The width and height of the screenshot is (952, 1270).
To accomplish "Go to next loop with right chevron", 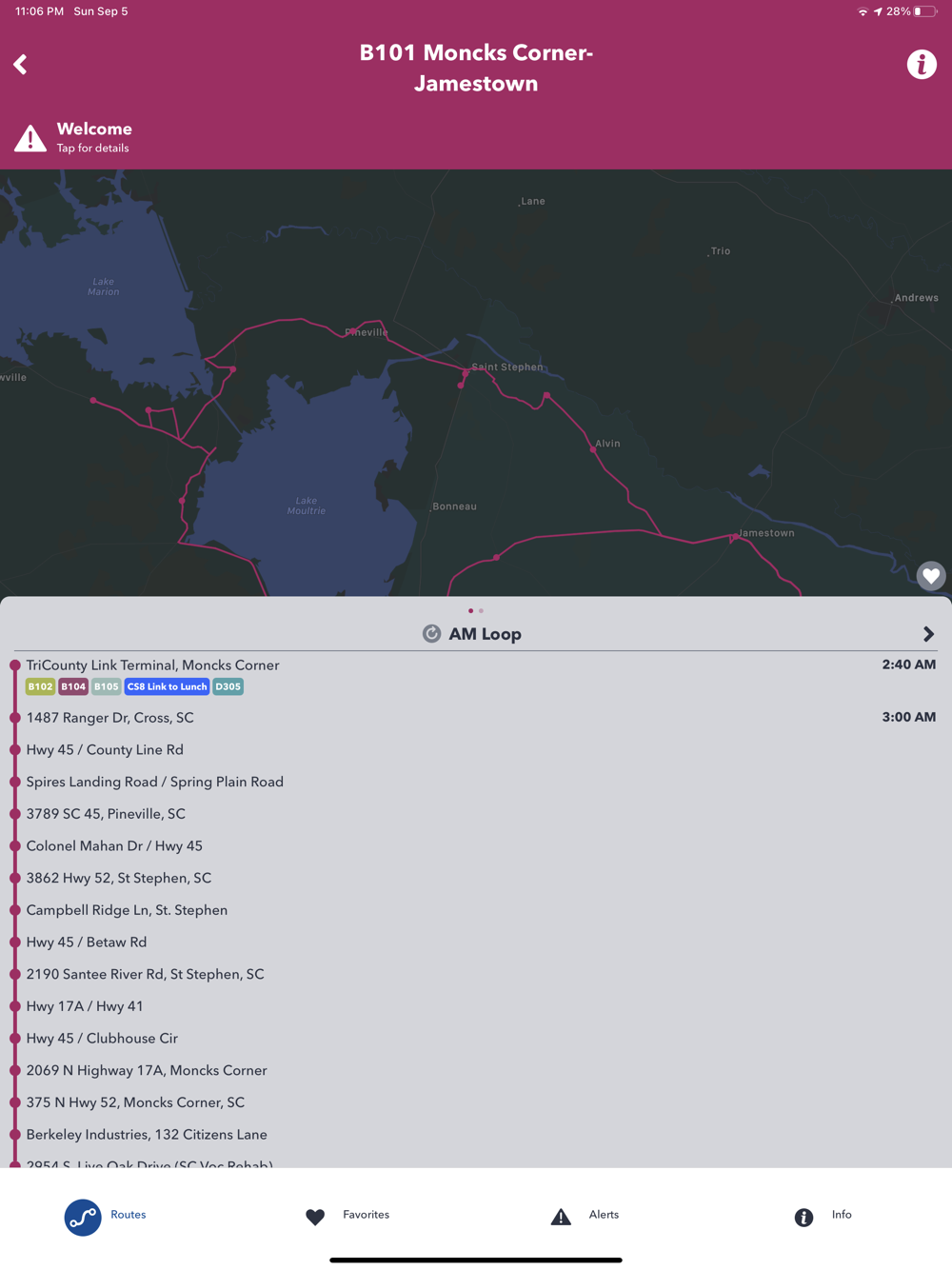I will [928, 634].
